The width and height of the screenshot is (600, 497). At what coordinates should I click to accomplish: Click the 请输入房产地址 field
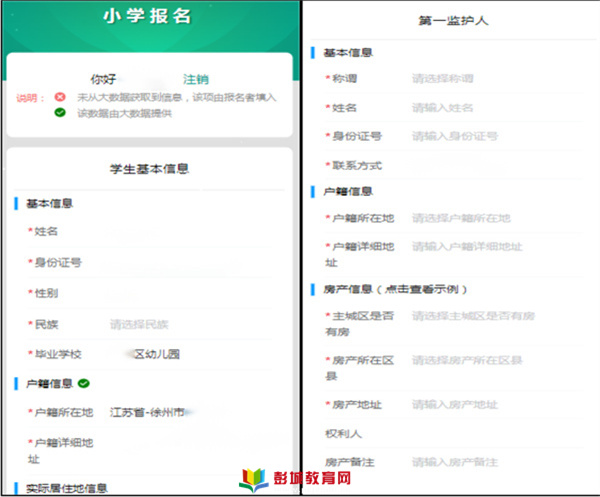tap(455, 405)
